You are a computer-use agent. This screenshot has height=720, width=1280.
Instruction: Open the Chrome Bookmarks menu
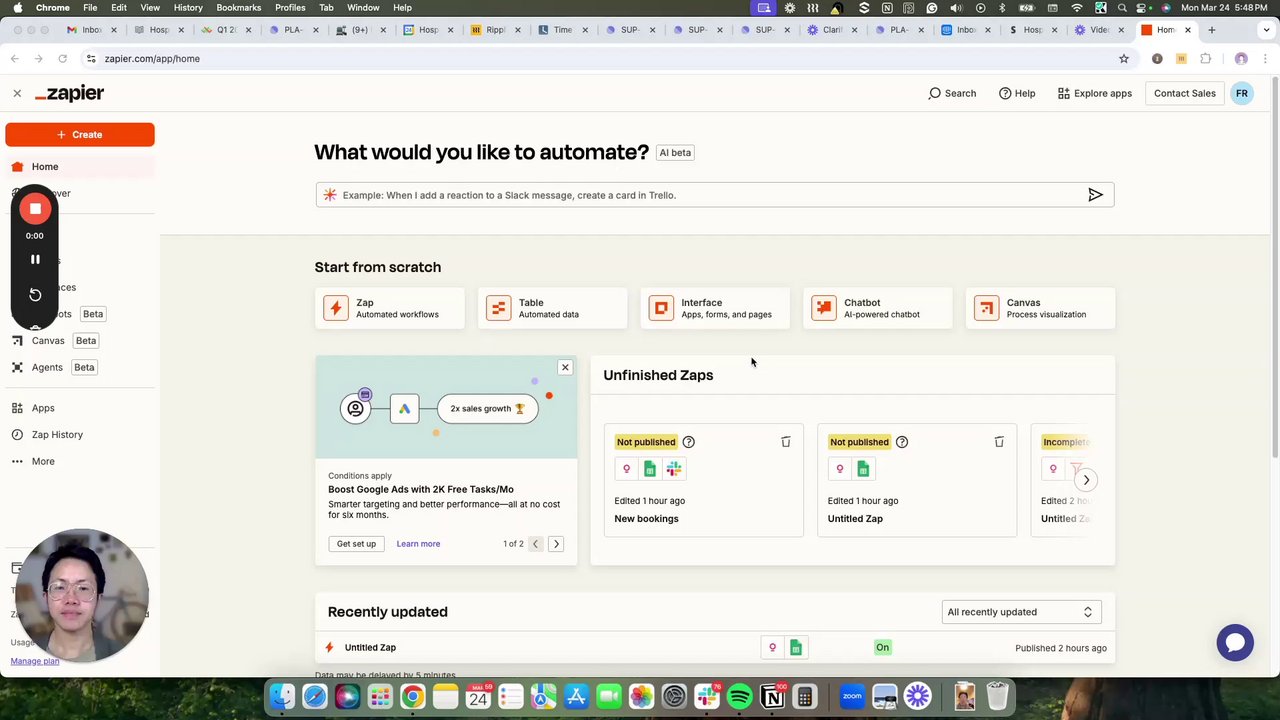238,7
